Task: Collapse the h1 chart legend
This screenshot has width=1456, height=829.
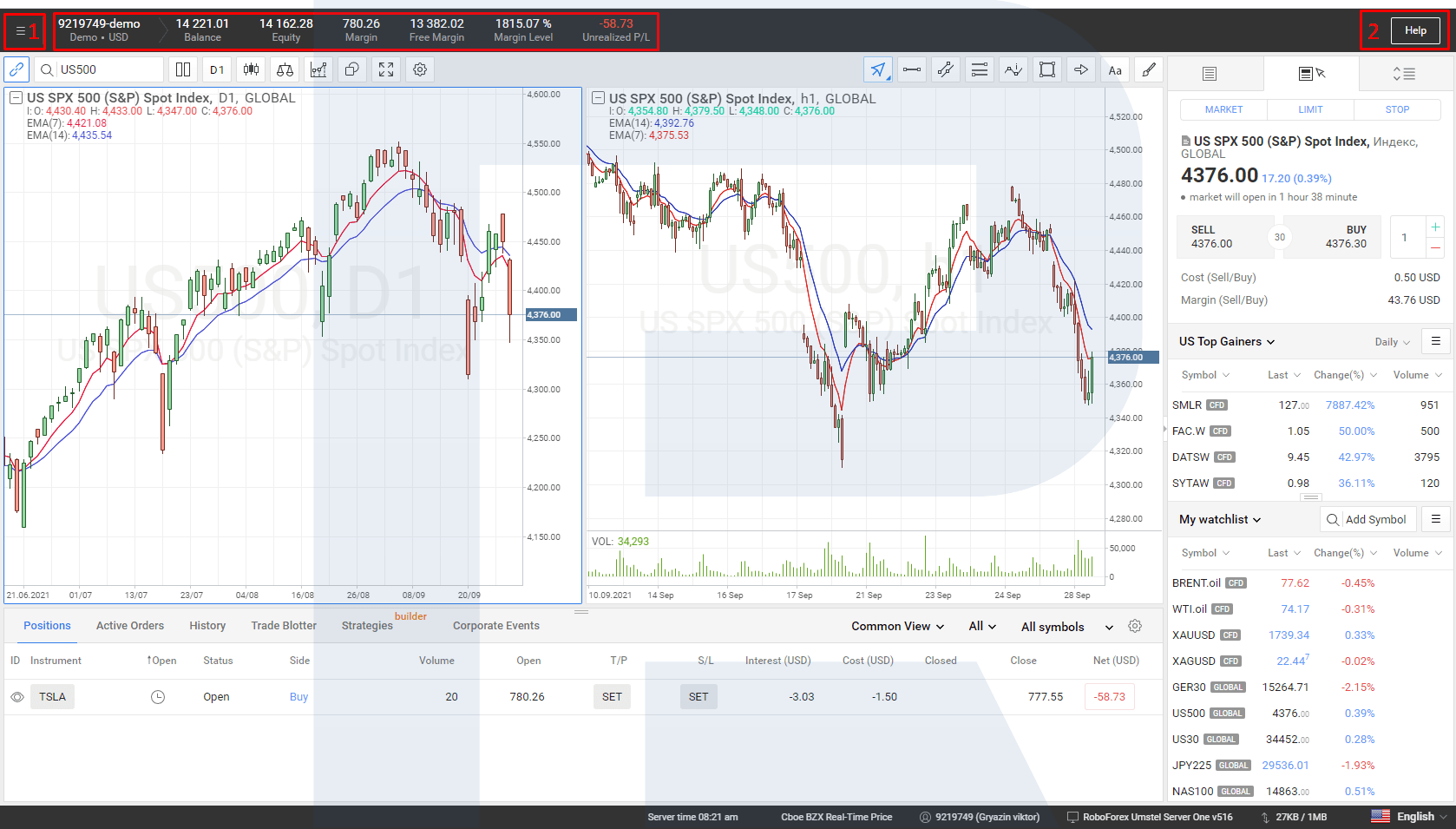Action: [598, 98]
